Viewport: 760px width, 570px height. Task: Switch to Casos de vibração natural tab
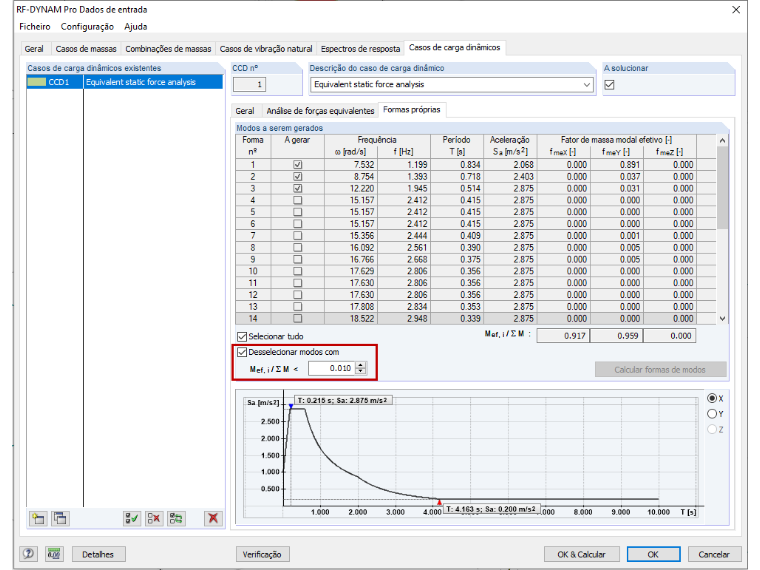click(x=266, y=49)
